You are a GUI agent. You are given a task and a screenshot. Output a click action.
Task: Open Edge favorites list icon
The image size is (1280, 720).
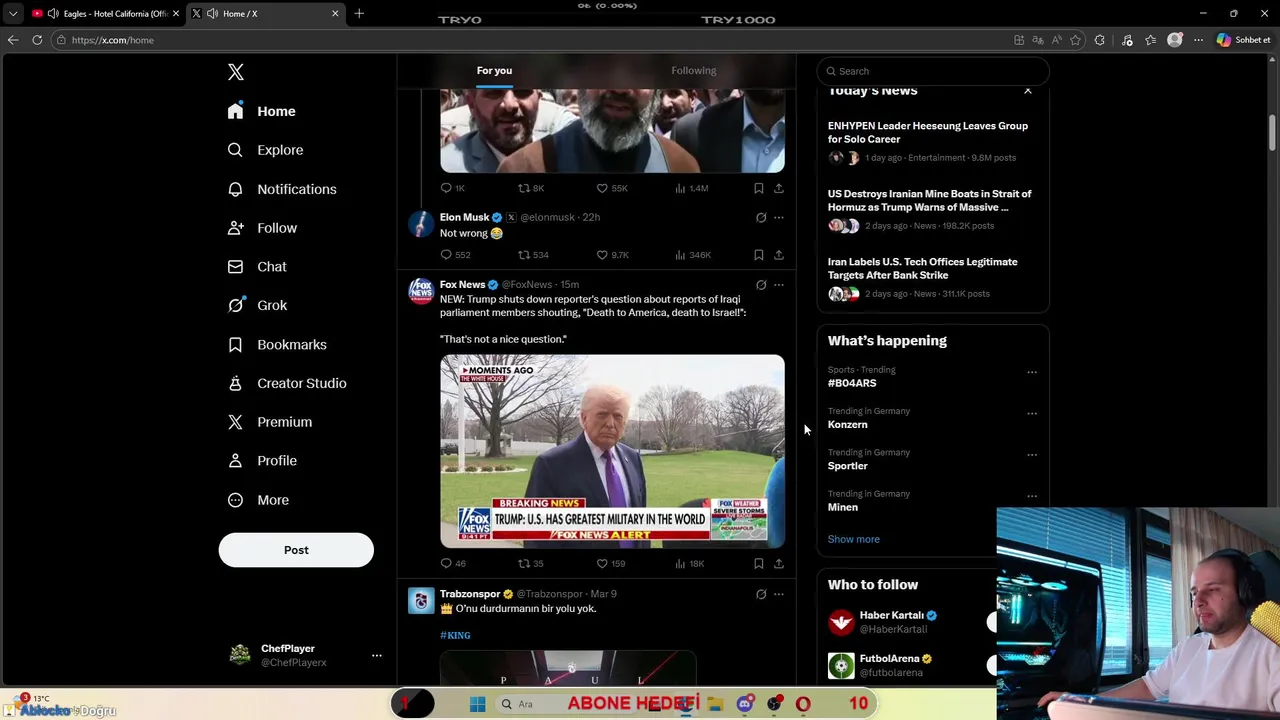(x=1151, y=40)
